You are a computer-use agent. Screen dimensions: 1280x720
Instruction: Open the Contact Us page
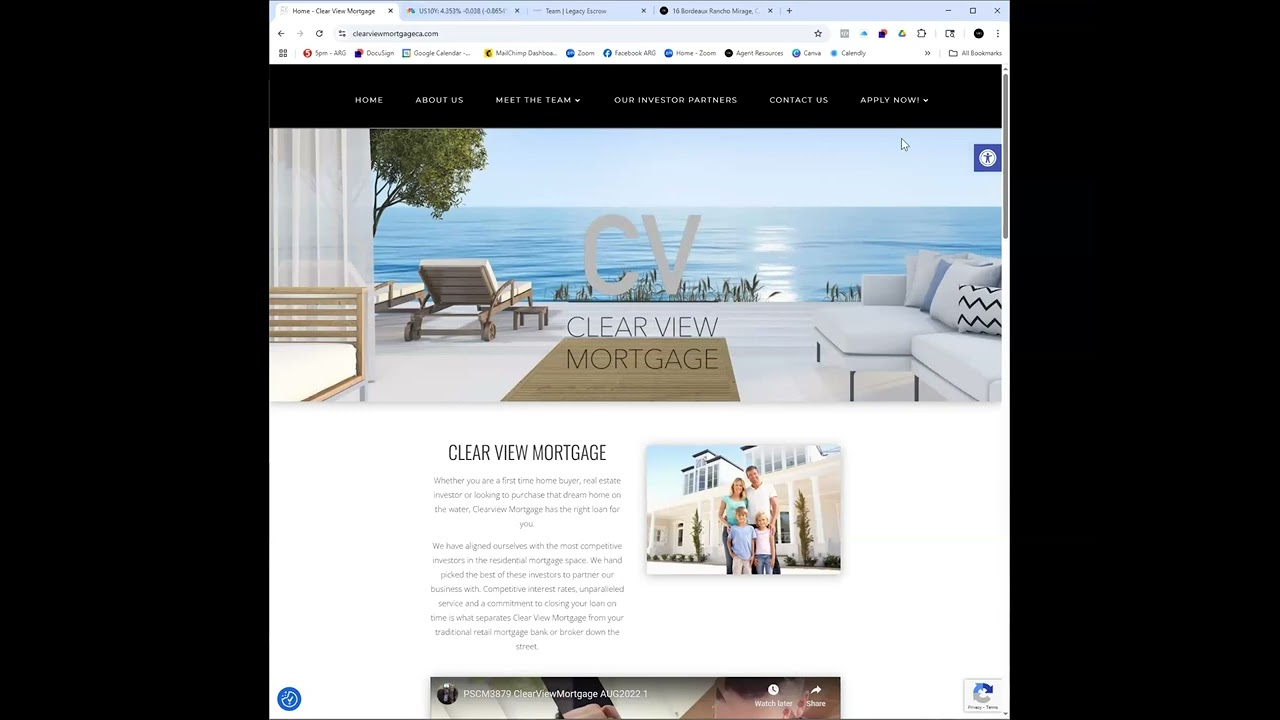click(798, 100)
